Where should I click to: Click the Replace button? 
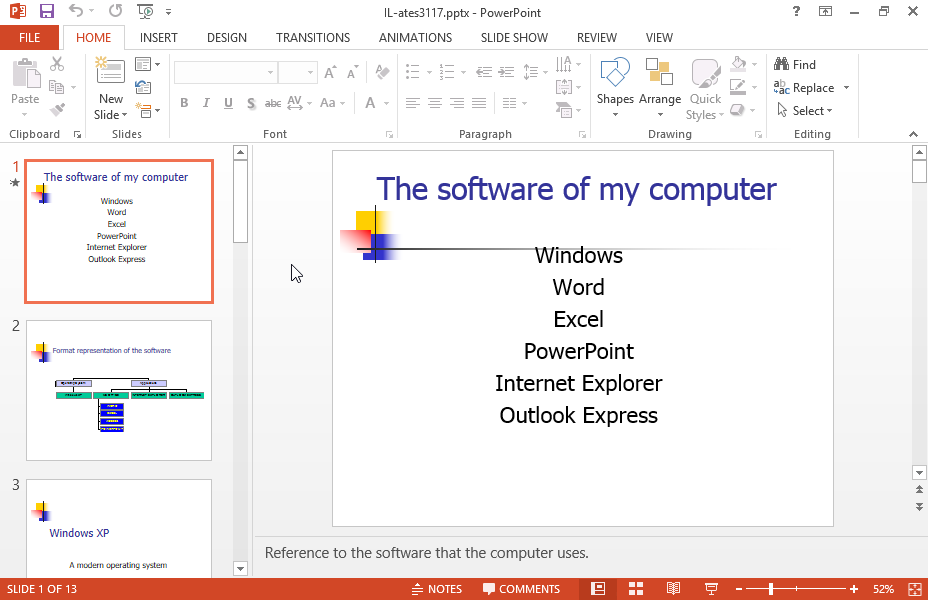coord(804,88)
